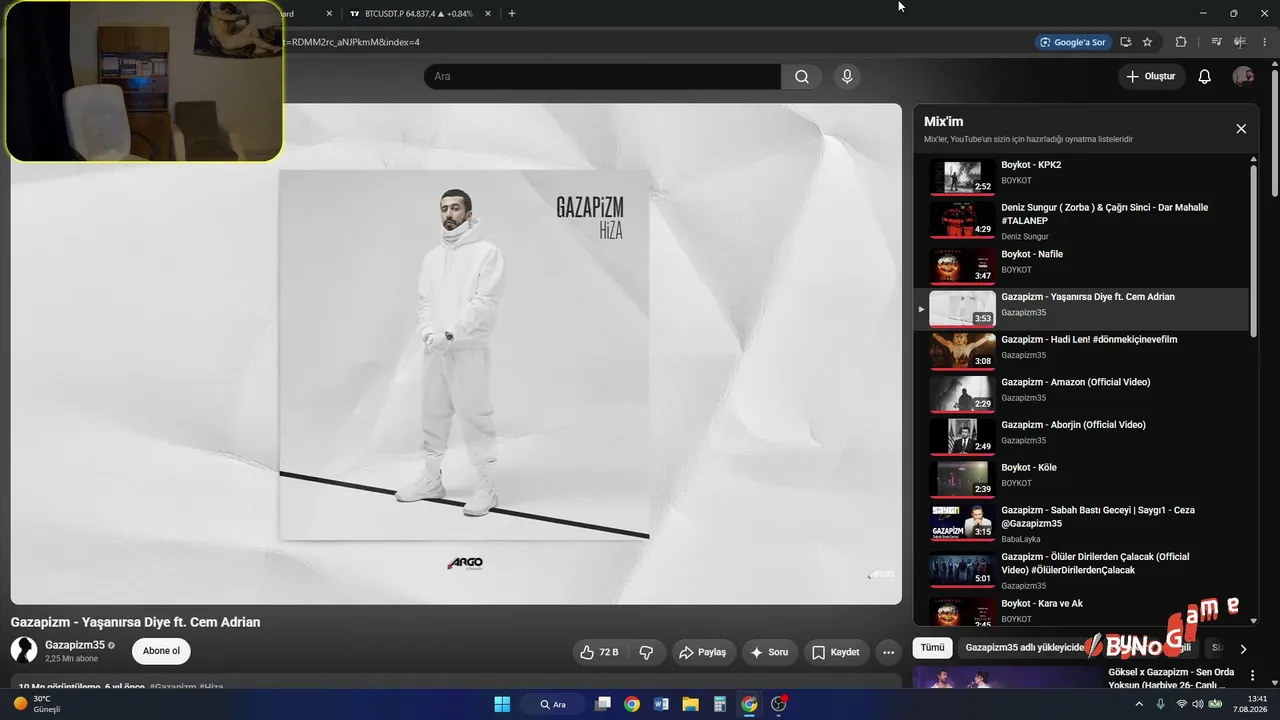Select Boykot - Nafile in playlist

1083,267
